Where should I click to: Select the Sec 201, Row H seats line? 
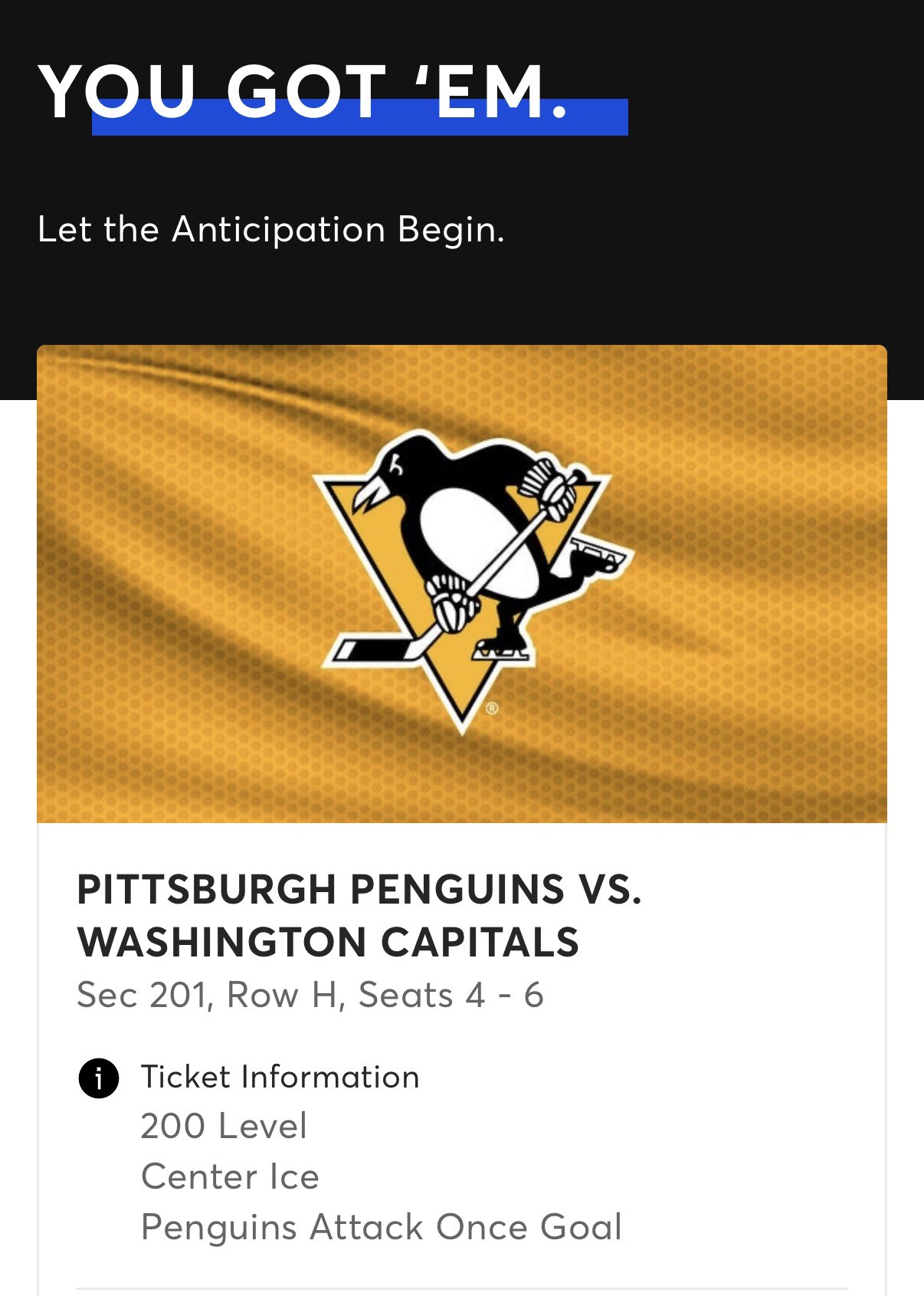point(310,995)
